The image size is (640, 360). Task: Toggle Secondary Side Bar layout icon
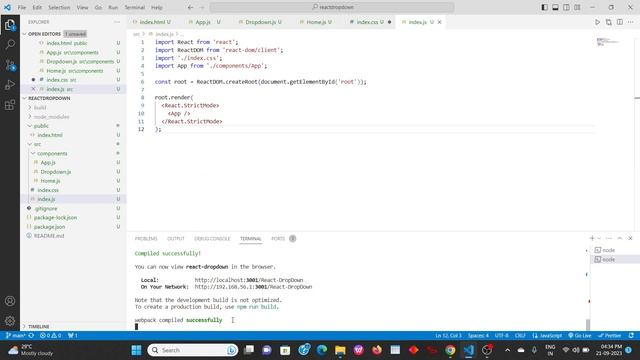[567, 7]
